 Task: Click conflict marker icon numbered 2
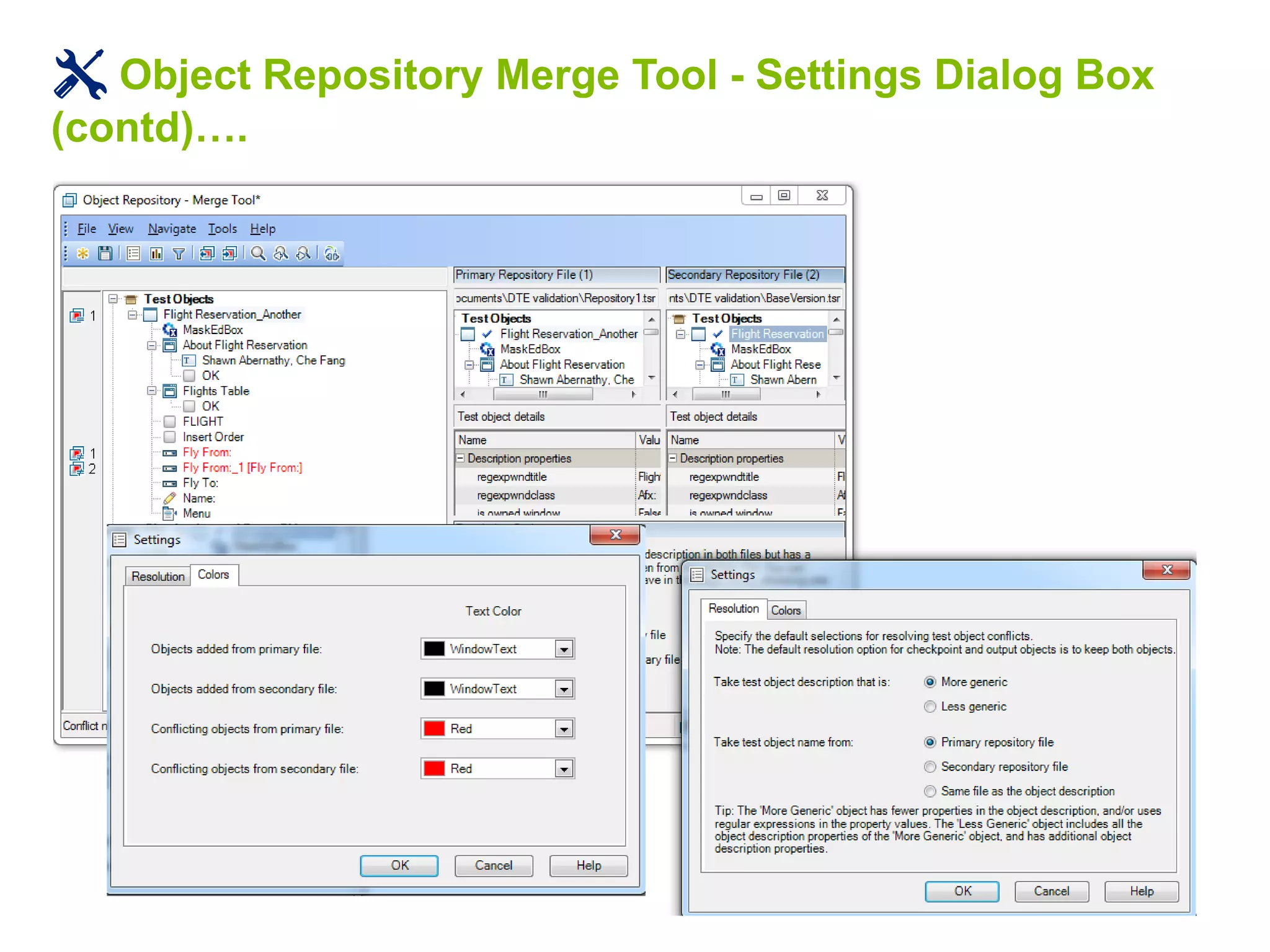(x=77, y=469)
